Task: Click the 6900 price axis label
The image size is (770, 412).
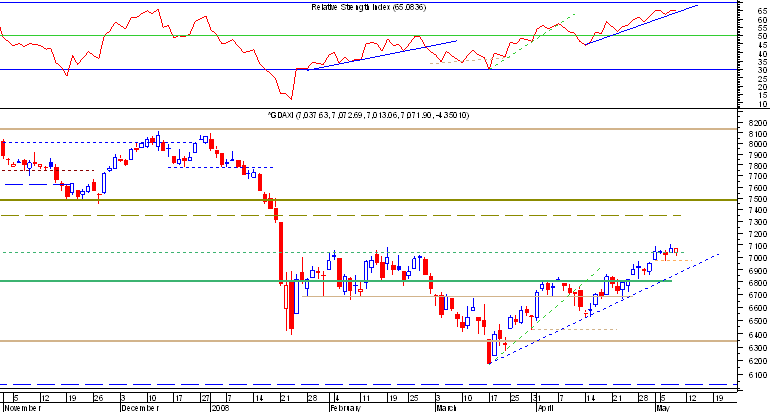Action: (758, 271)
